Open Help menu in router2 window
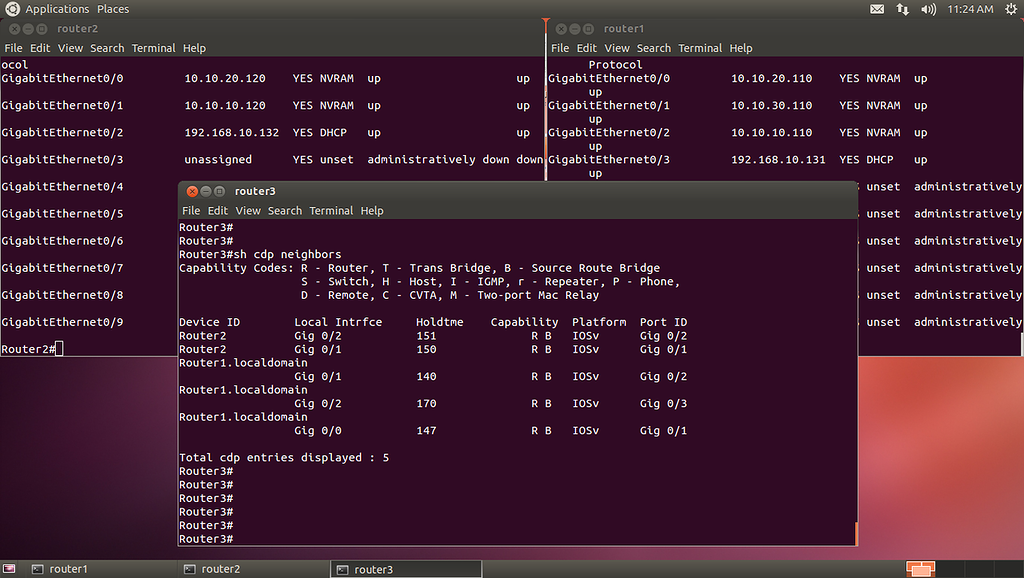 (x=194, y=48)
